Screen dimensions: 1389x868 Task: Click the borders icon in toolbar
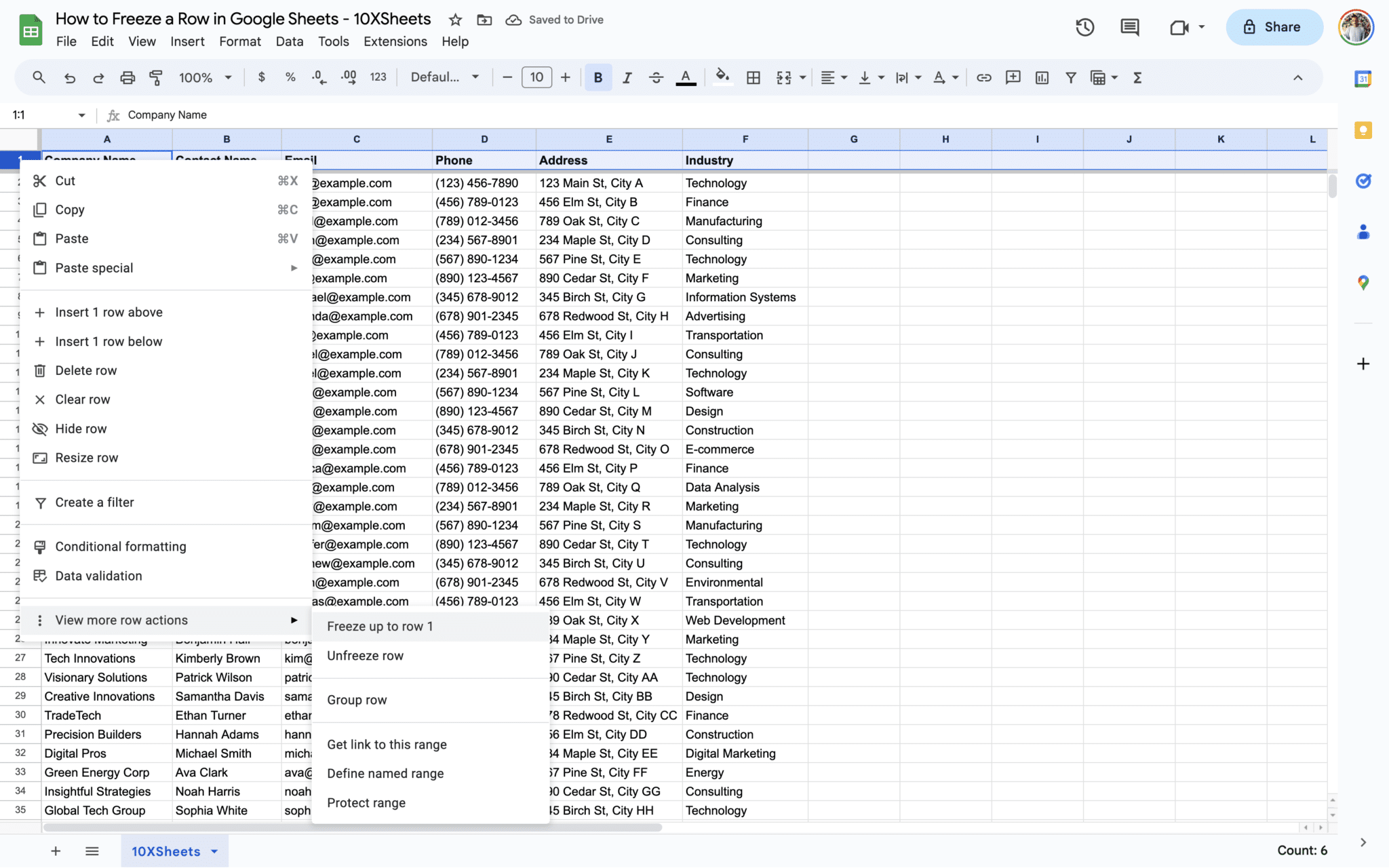pyautogui.click(x=753, y=77)
